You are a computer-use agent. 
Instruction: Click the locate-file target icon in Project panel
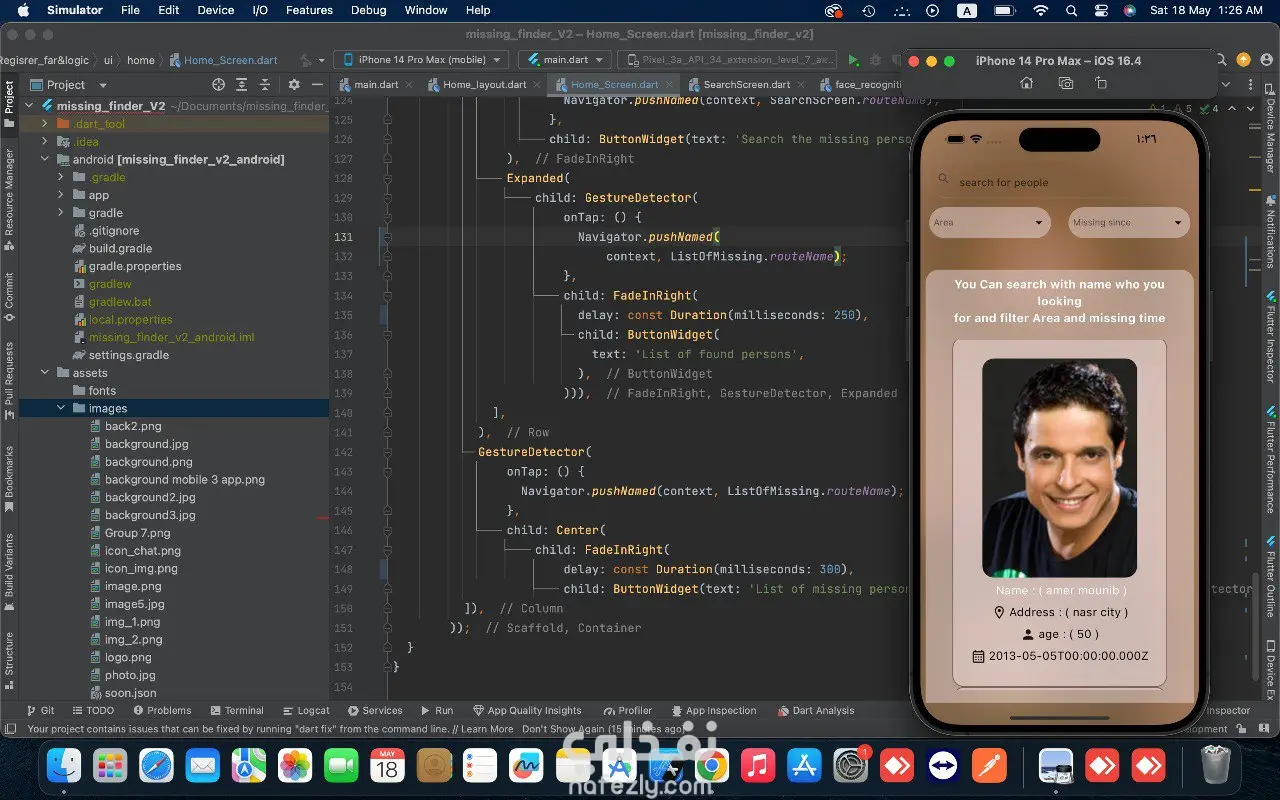tap(219, 85)
